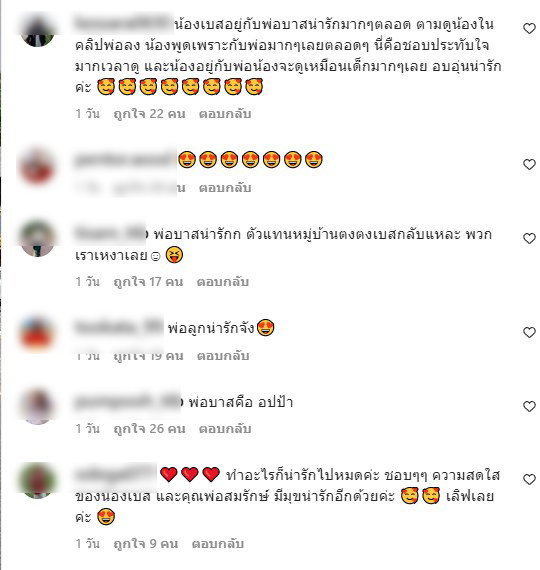This screenshot has width=540, height=570.
Task: Open the first commenter's profile picture
Action: [37, 29]
